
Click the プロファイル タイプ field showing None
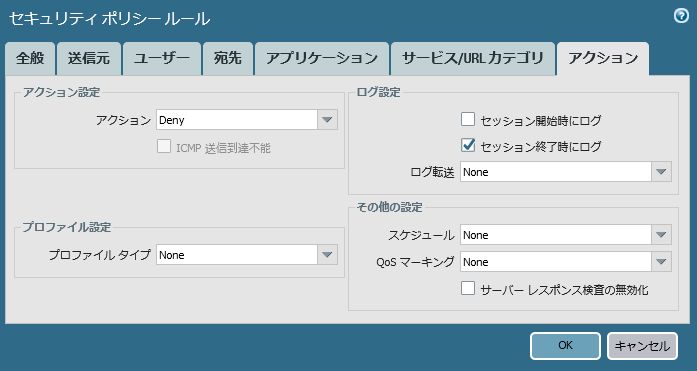[237, 255]
